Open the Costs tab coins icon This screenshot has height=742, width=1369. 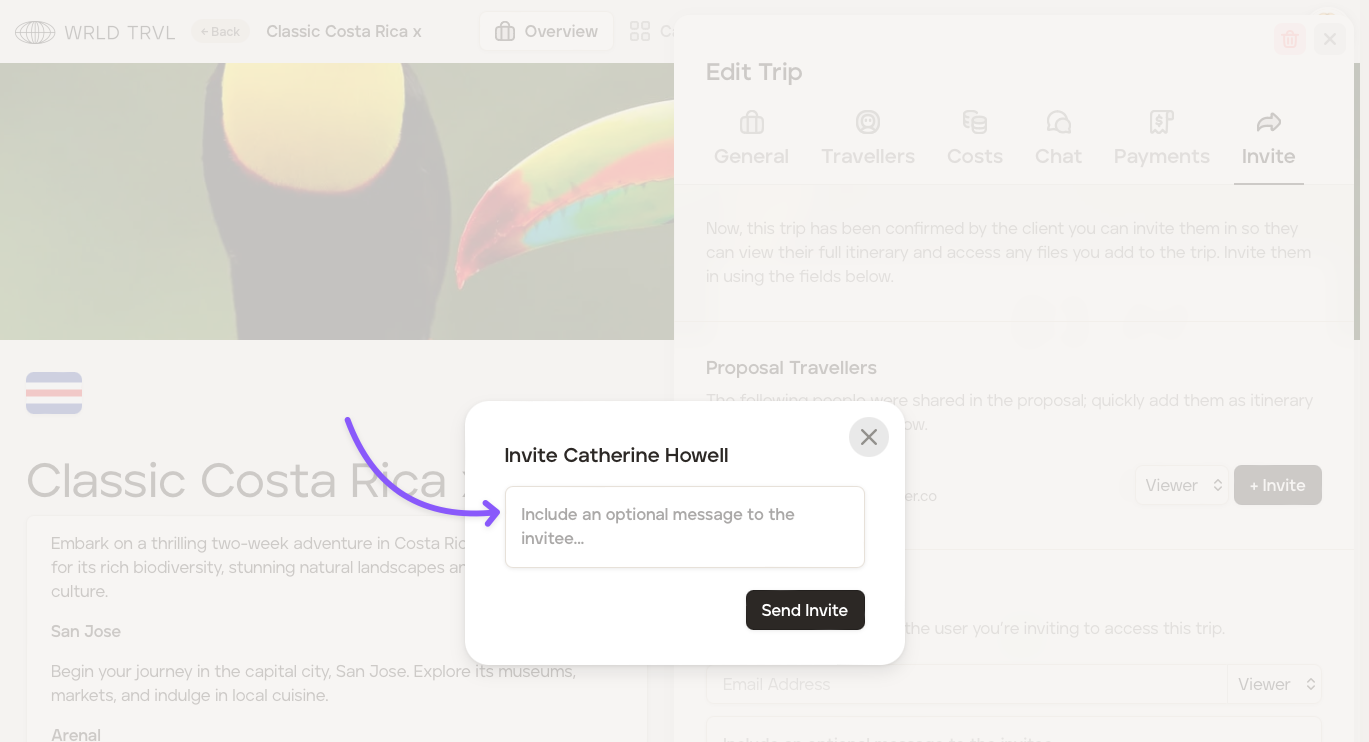tap(974, 123)
